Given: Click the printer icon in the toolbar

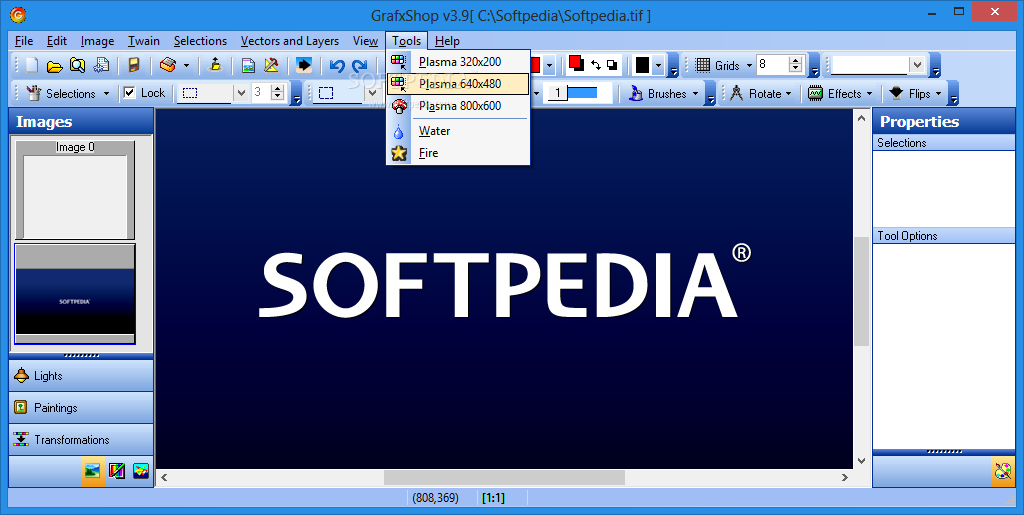Looking at the screenshot, I should point(168,65).
